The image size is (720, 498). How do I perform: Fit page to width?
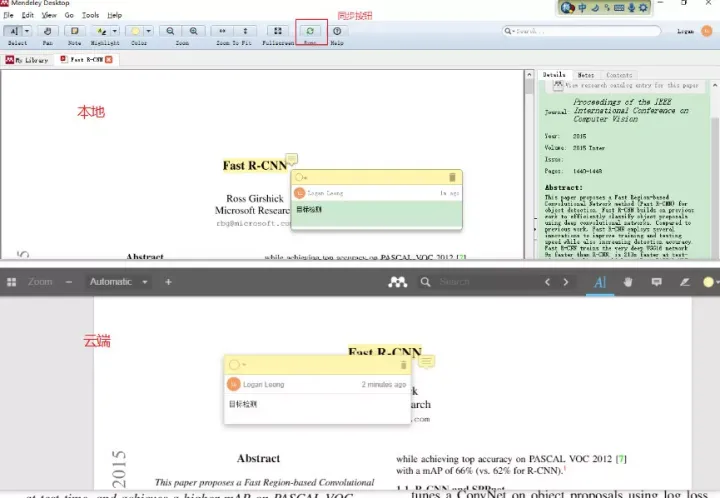coord(222,31)
